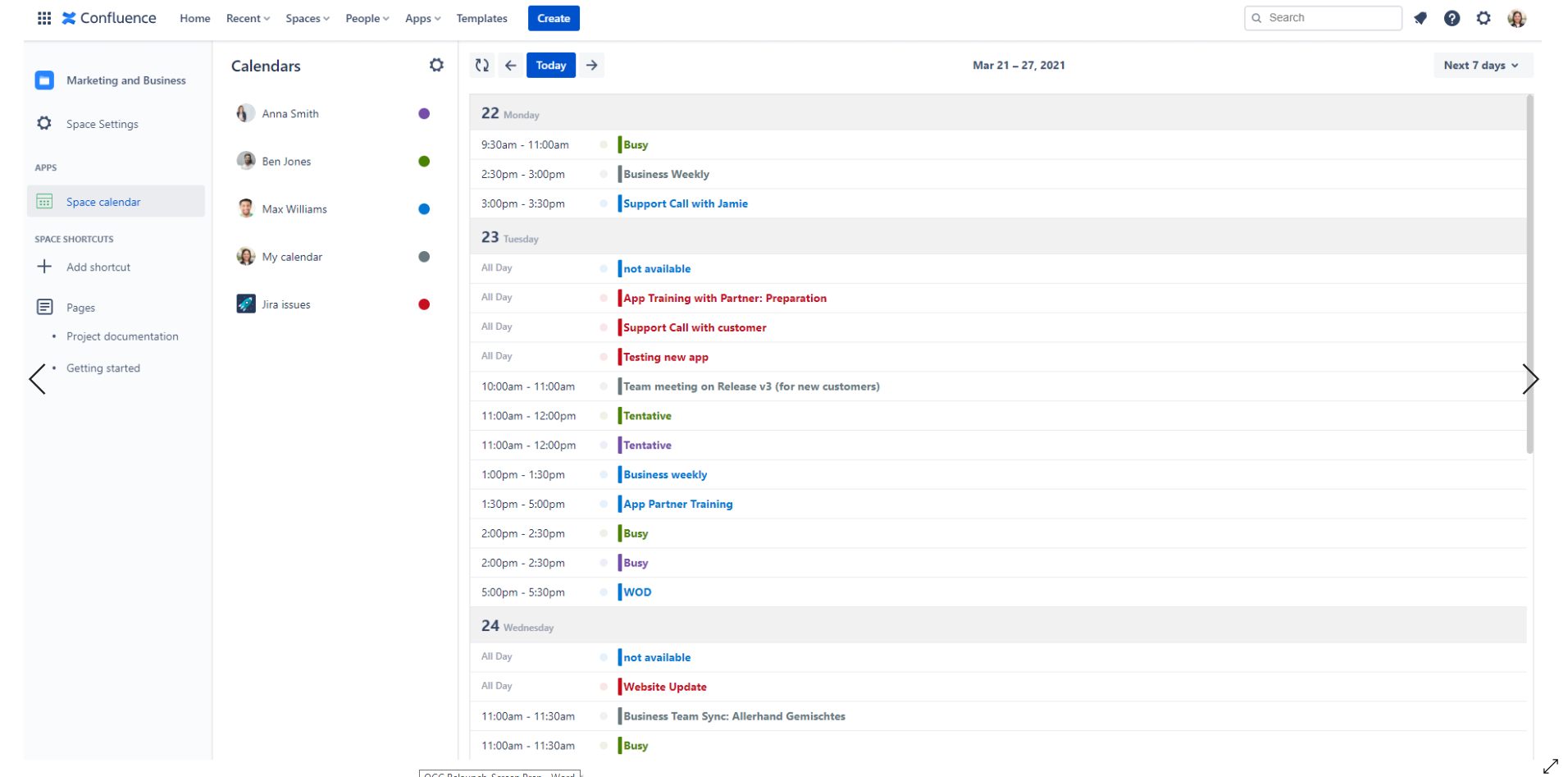This screenshot has width=1568, height=777.
Task: Advance to next period with right arrow
Action: (592, 66)
